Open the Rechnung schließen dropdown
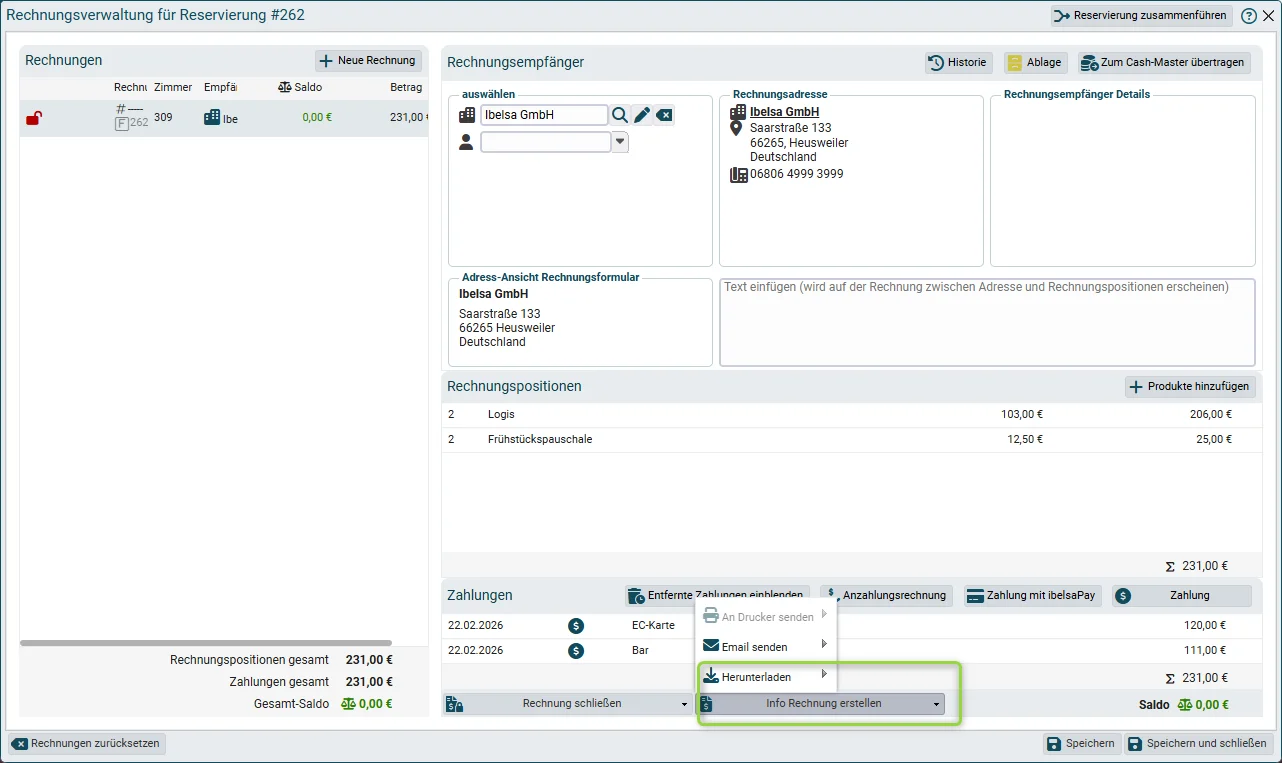Image resolution: width=1282 pixels, height=763 pixels. coord(686,704)
